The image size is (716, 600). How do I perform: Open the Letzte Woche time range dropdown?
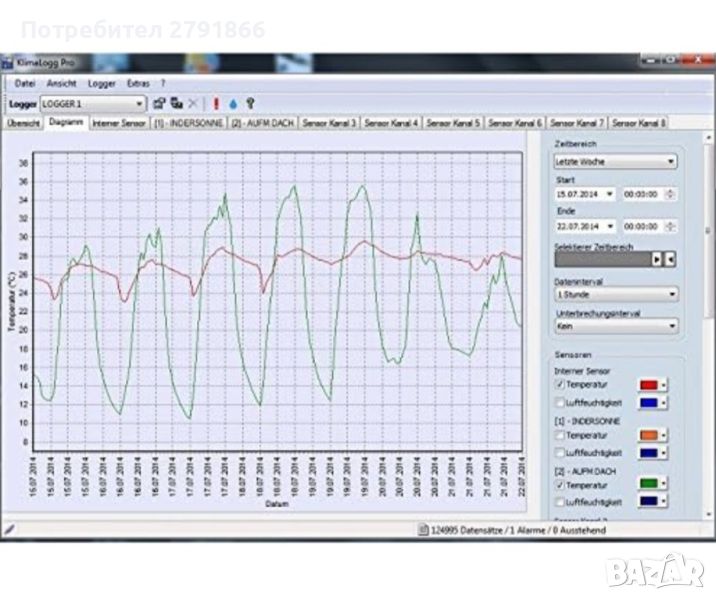tap(615, 160)
